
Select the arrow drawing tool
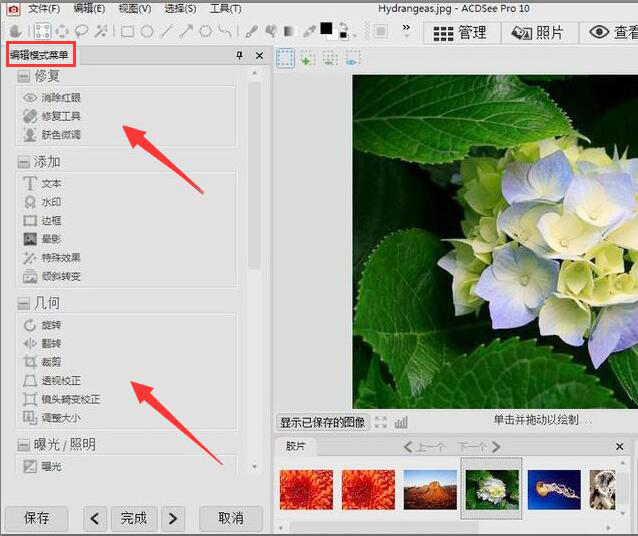pyautogui.click(x=186, y=31)
